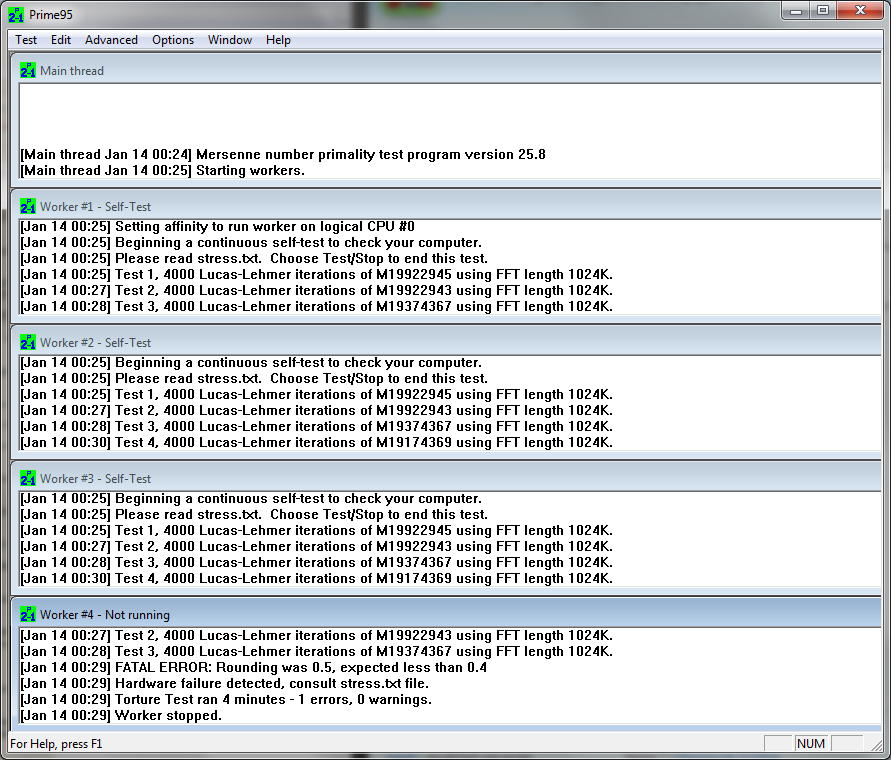Maximize the Prime95 window
The width and height of the screenshot is (891, 760).
click(823, 11)
